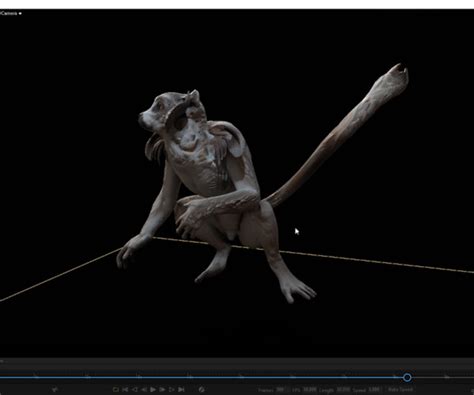Play the animation
474x395 pixels.
point(153,389)
